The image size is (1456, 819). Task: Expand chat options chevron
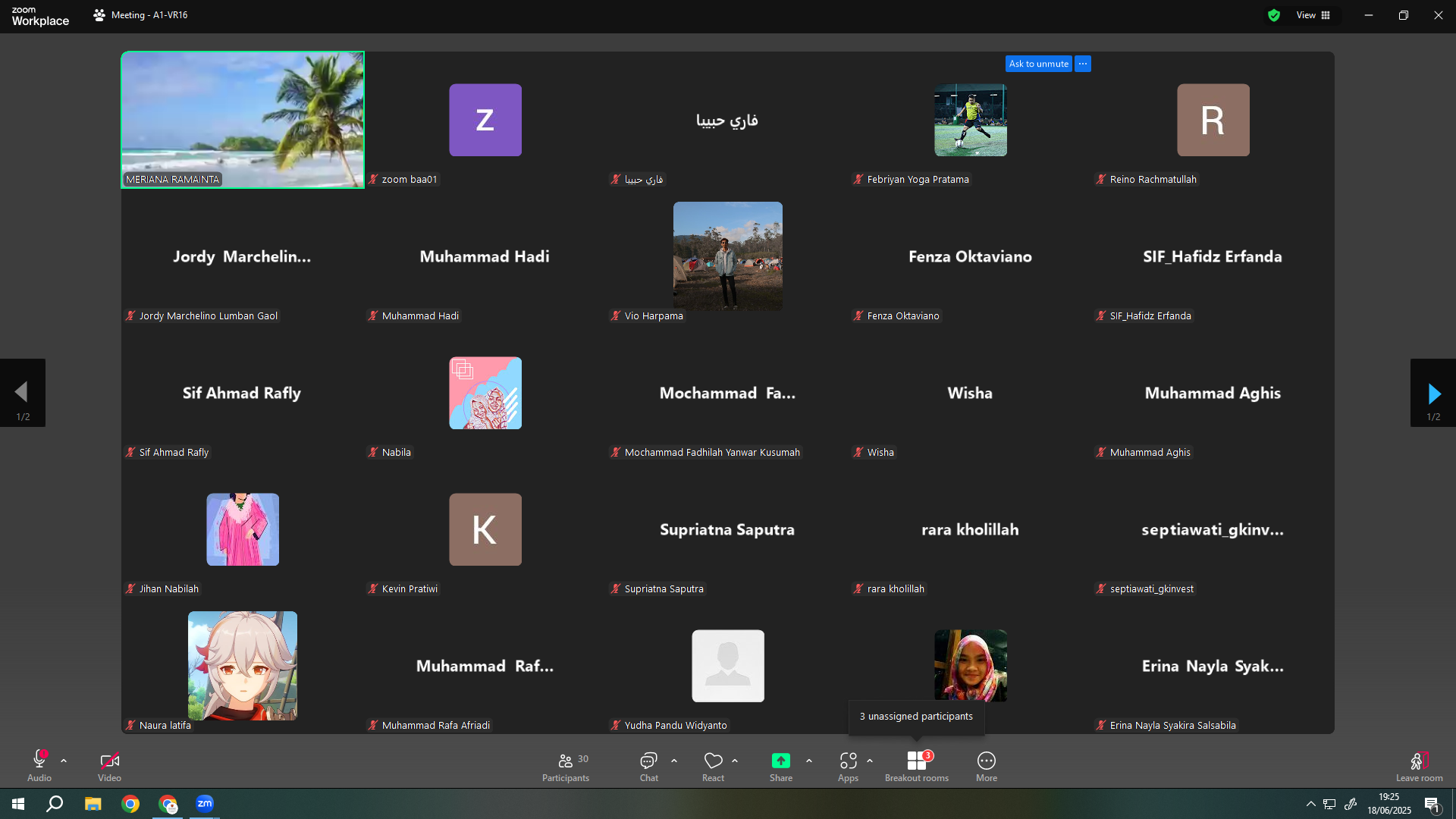point(674,761)
